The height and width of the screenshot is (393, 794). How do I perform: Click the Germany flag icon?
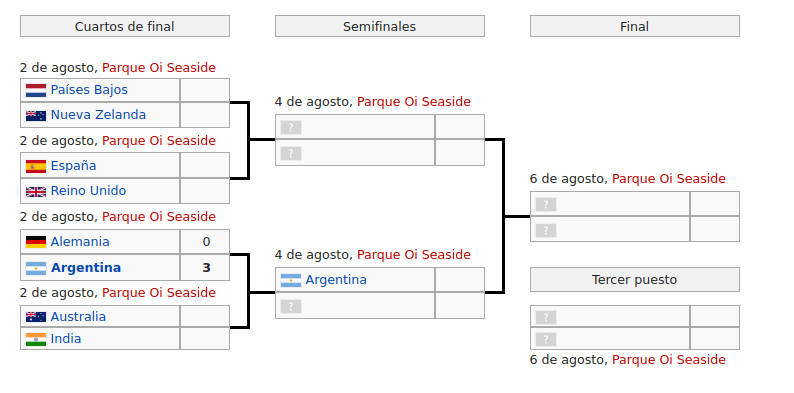tap(36, 242)
